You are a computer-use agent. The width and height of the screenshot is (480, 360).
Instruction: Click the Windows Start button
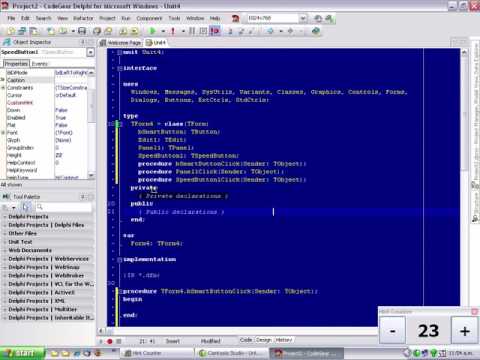22,353
